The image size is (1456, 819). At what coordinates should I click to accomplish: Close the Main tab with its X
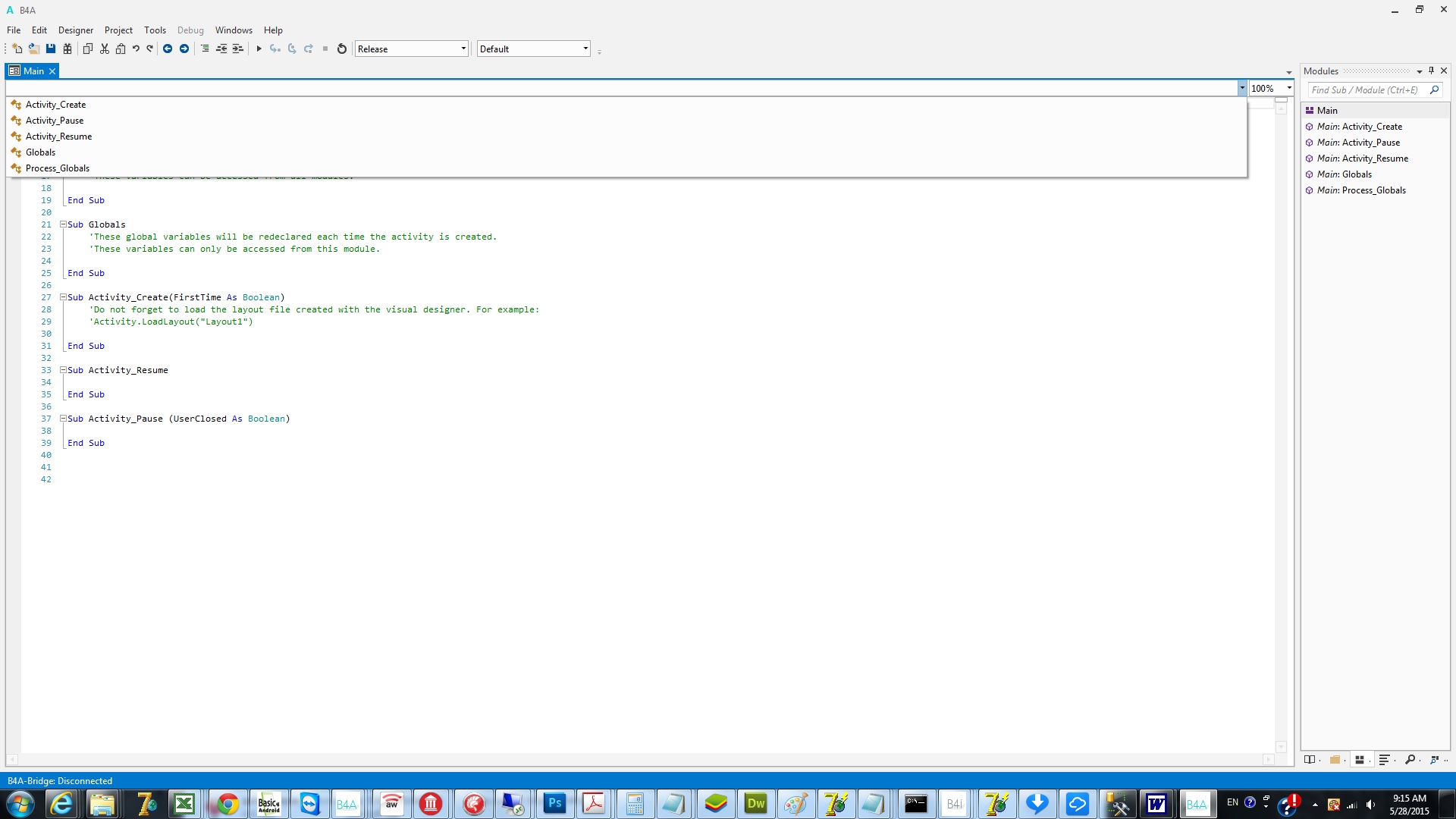pyautogui.click(x=52, y=71)
